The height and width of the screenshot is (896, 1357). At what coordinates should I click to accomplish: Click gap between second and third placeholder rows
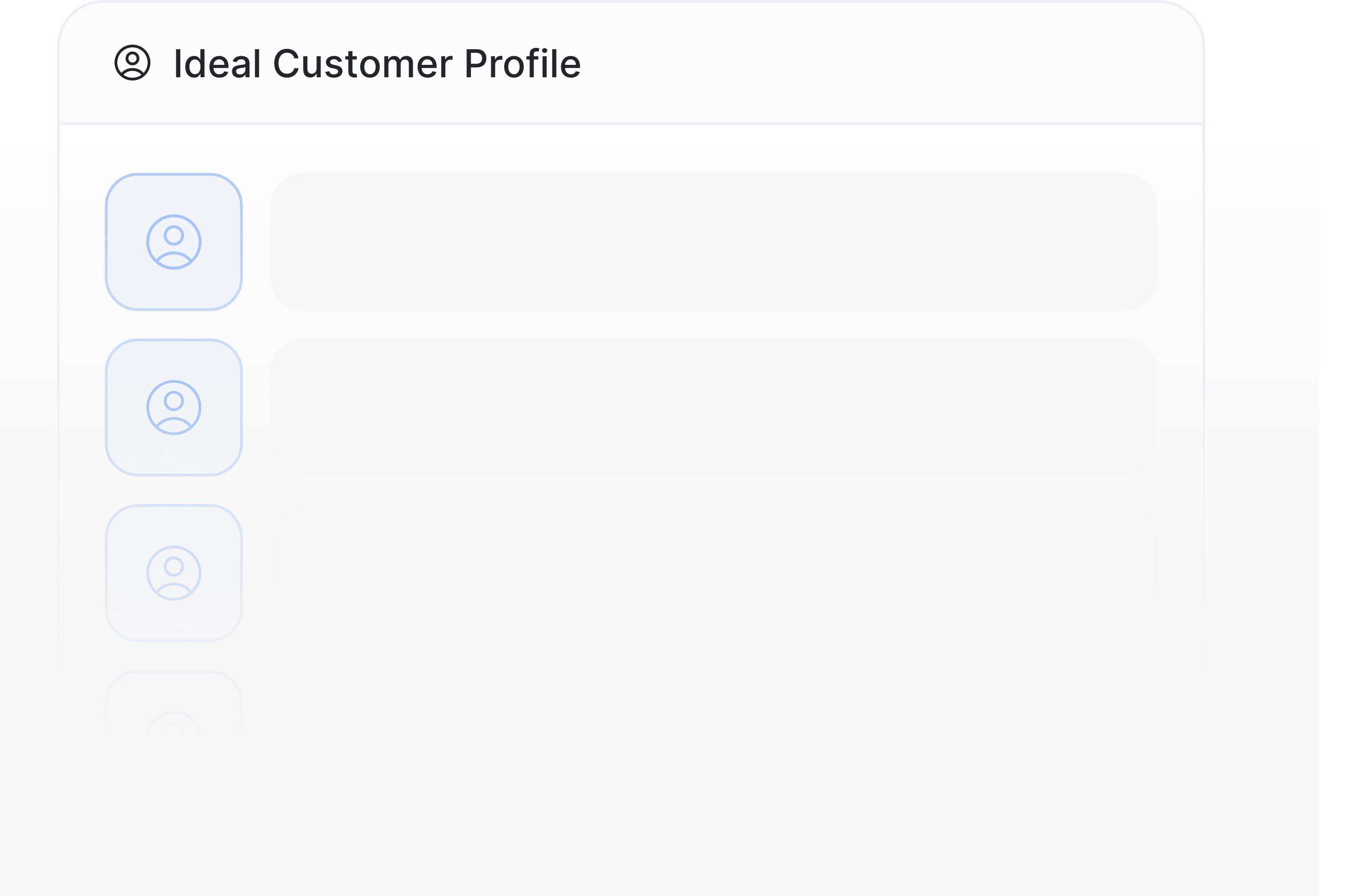point(713,491)
